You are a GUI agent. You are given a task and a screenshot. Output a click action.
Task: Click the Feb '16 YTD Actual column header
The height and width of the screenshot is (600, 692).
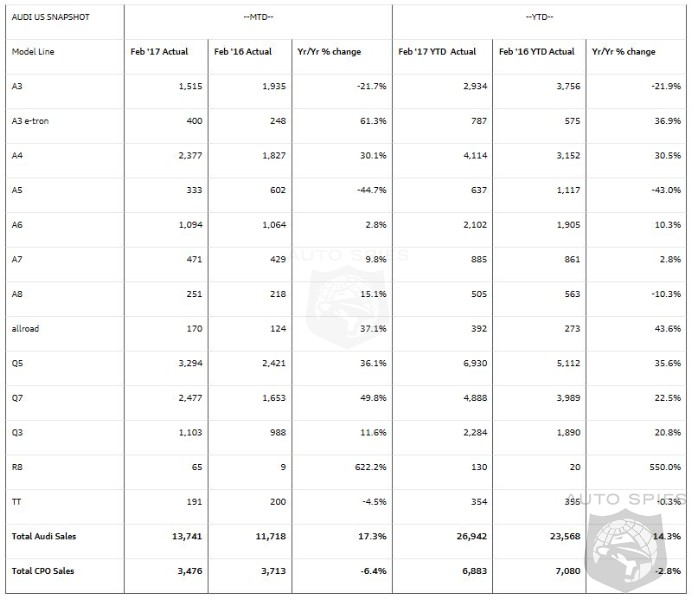click(x=537, y=52)
